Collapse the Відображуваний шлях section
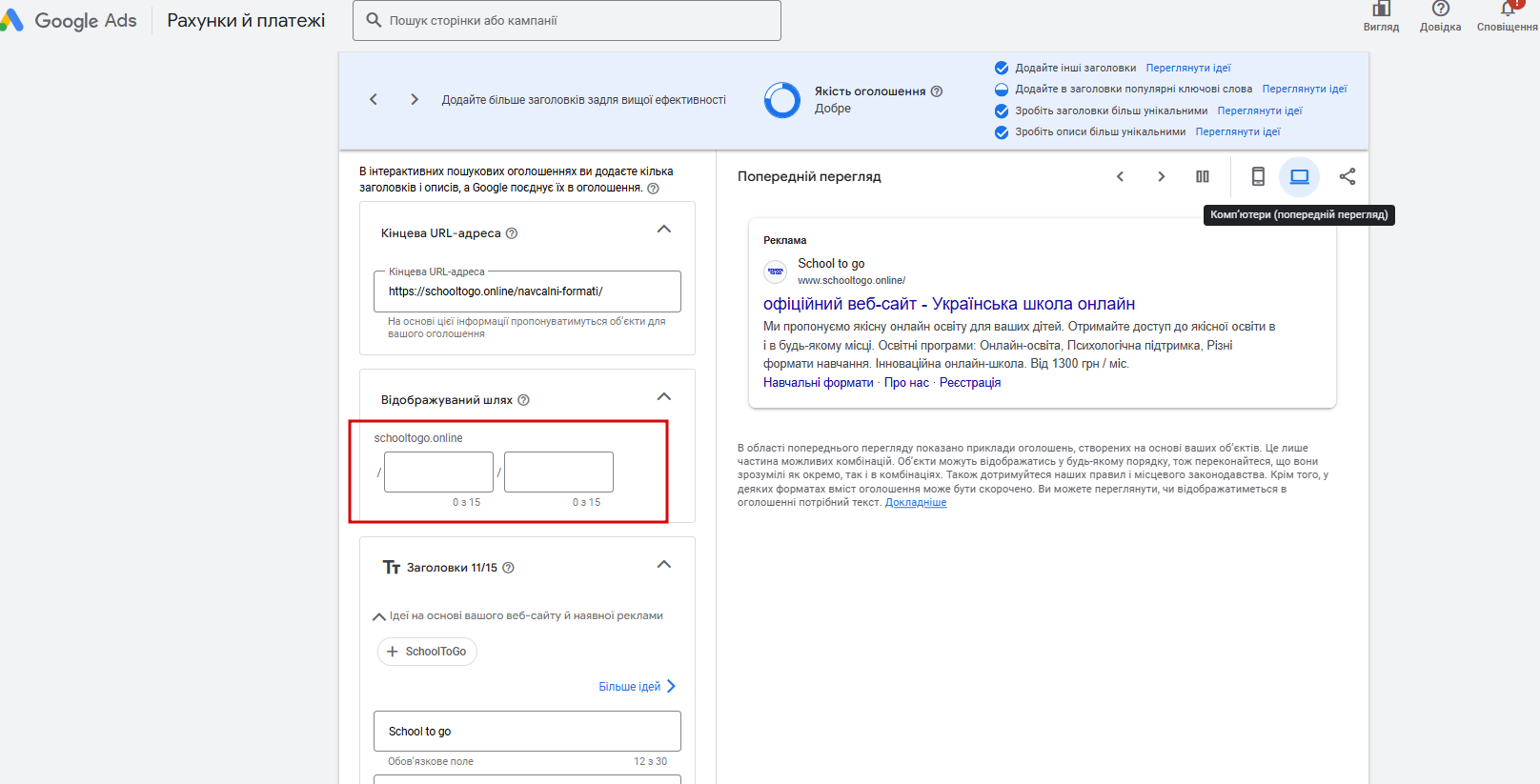Viewport: 1540px width, 784px height. point(664,397)
